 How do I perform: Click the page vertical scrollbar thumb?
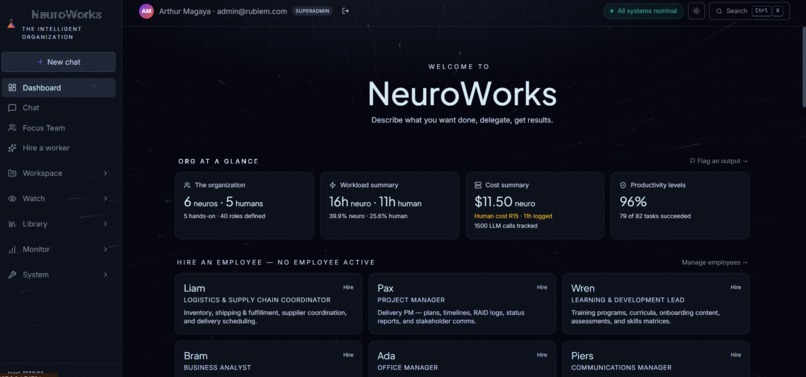[x=803, y=67]
